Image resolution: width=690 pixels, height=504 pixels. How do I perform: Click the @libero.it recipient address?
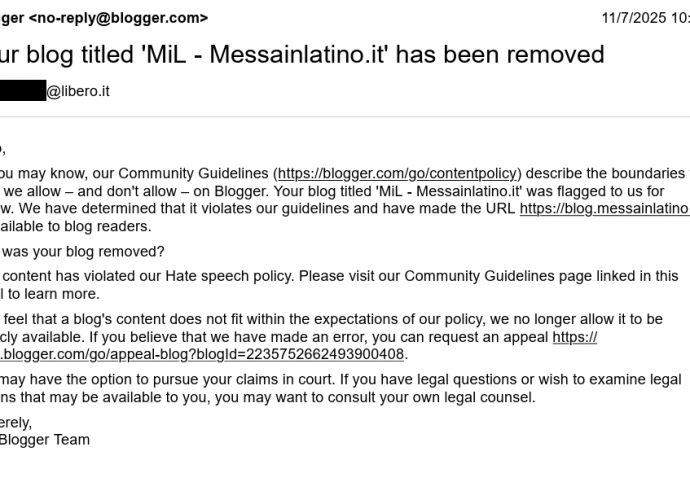tap(78, 91)
